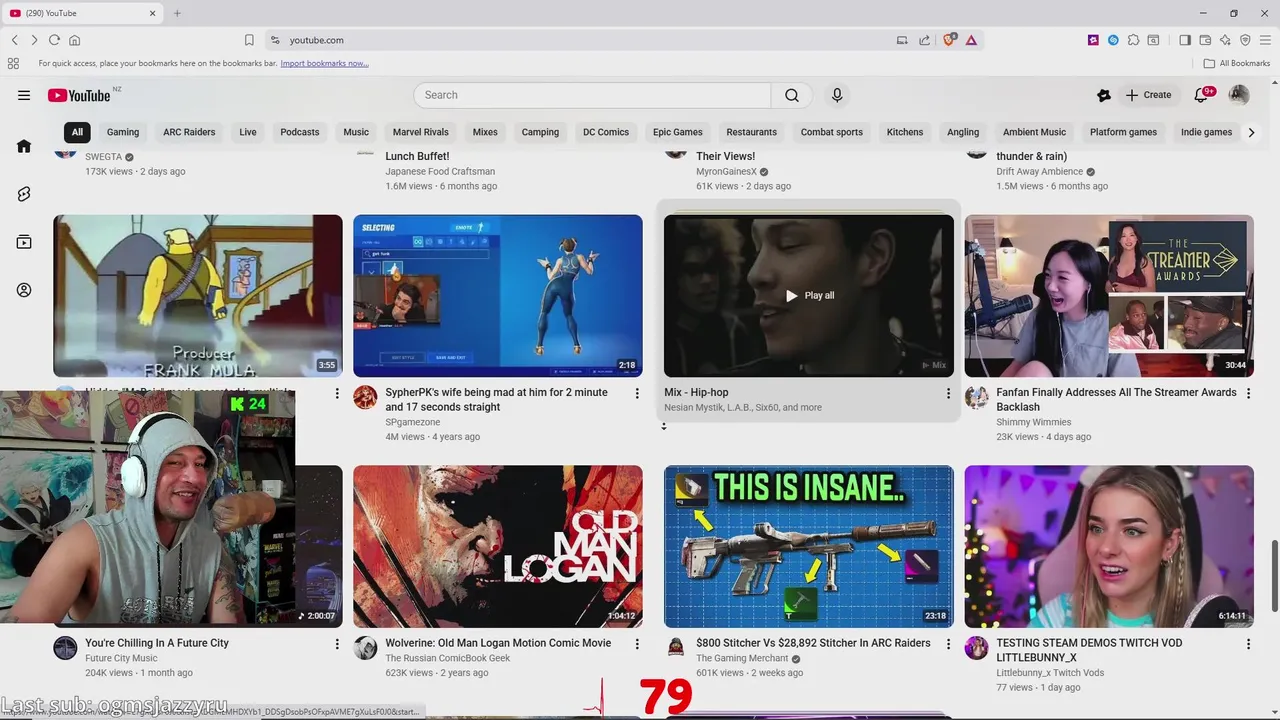Reload the page

tap(54, 40)
